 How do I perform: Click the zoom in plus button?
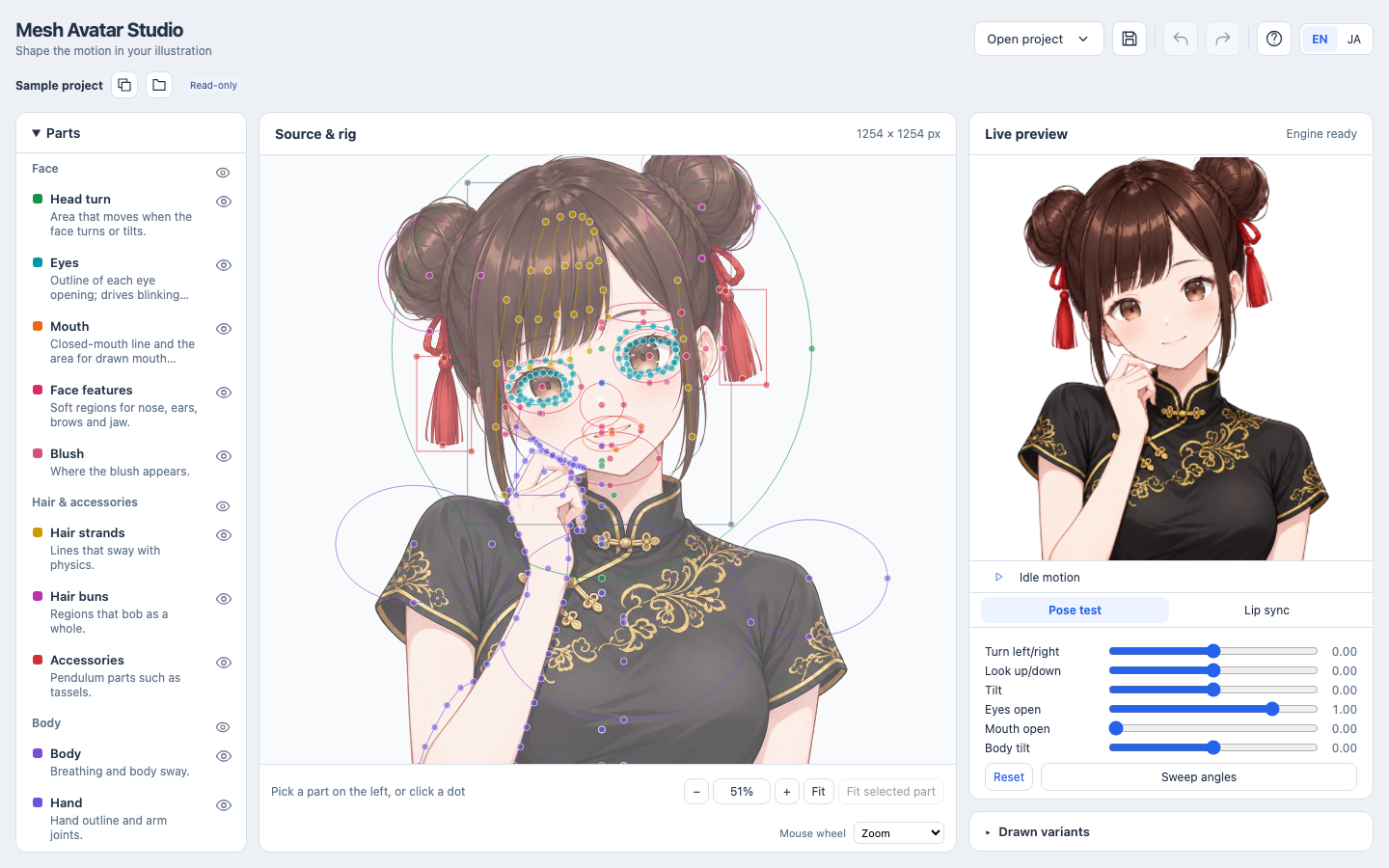[787, 792]
